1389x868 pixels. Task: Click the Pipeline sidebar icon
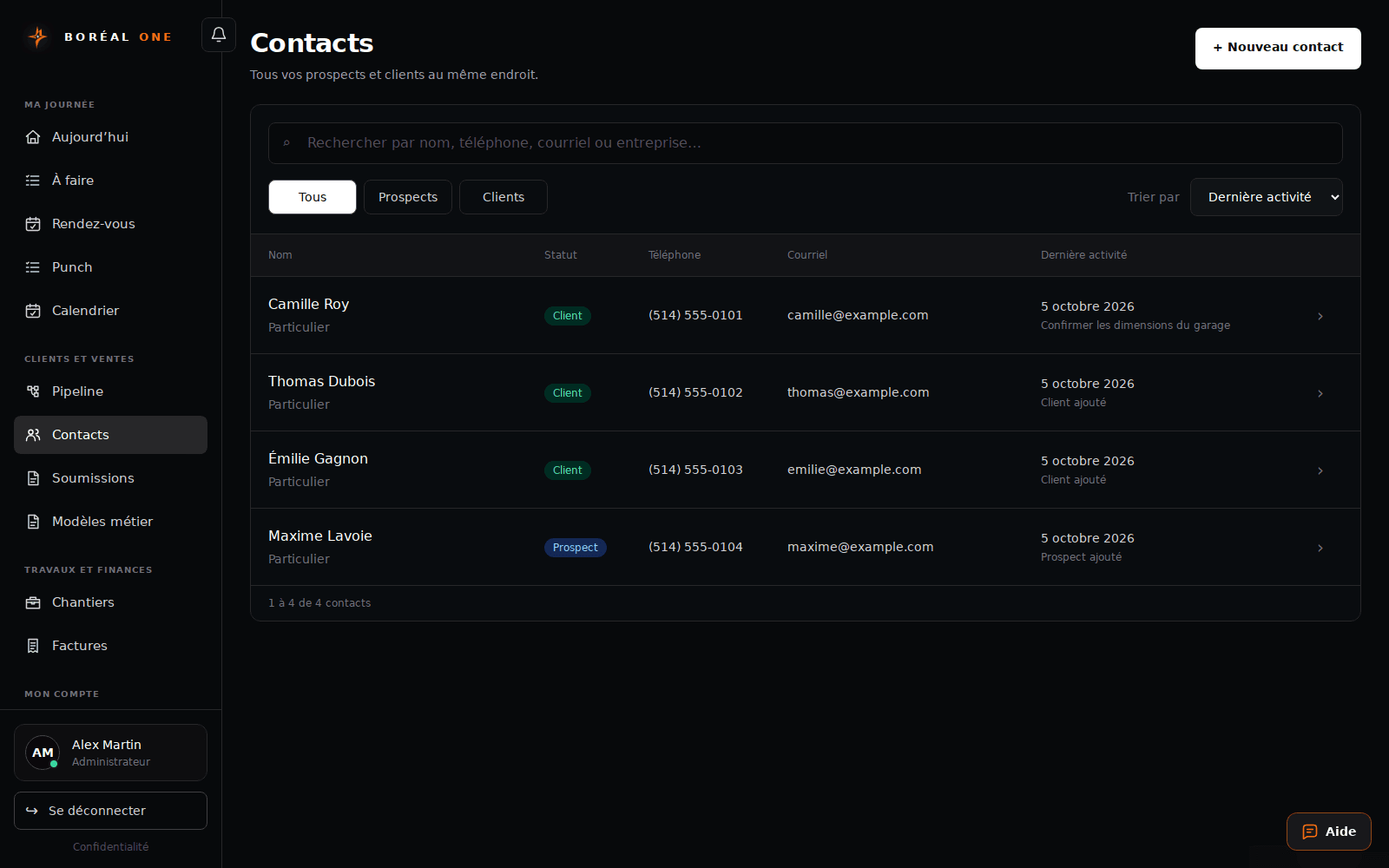[x=33, y=391]
